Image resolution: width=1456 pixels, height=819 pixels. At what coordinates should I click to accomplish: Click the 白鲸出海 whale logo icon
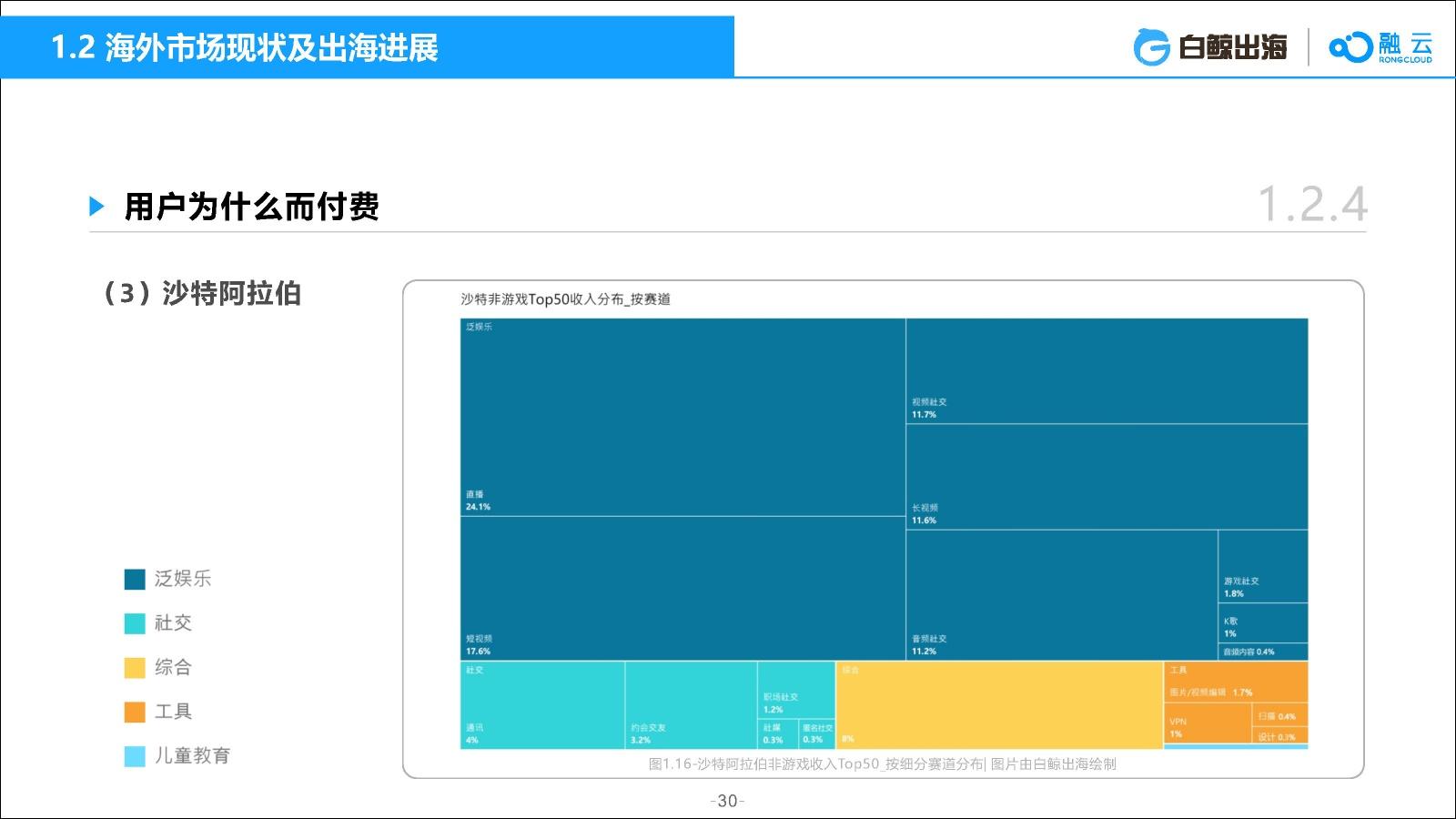(x=1151, y=47)
